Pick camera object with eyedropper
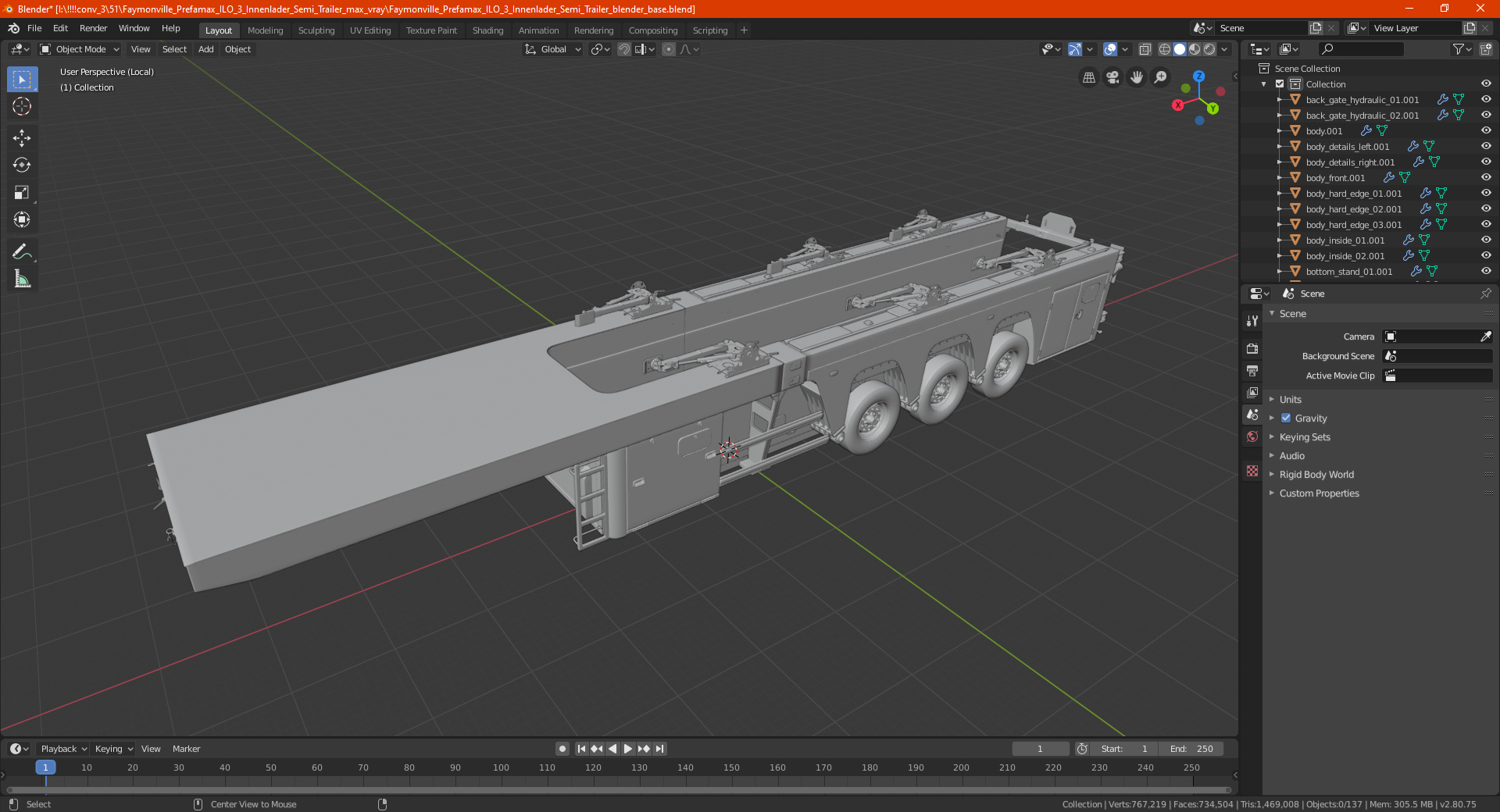 click(1485, 337)
